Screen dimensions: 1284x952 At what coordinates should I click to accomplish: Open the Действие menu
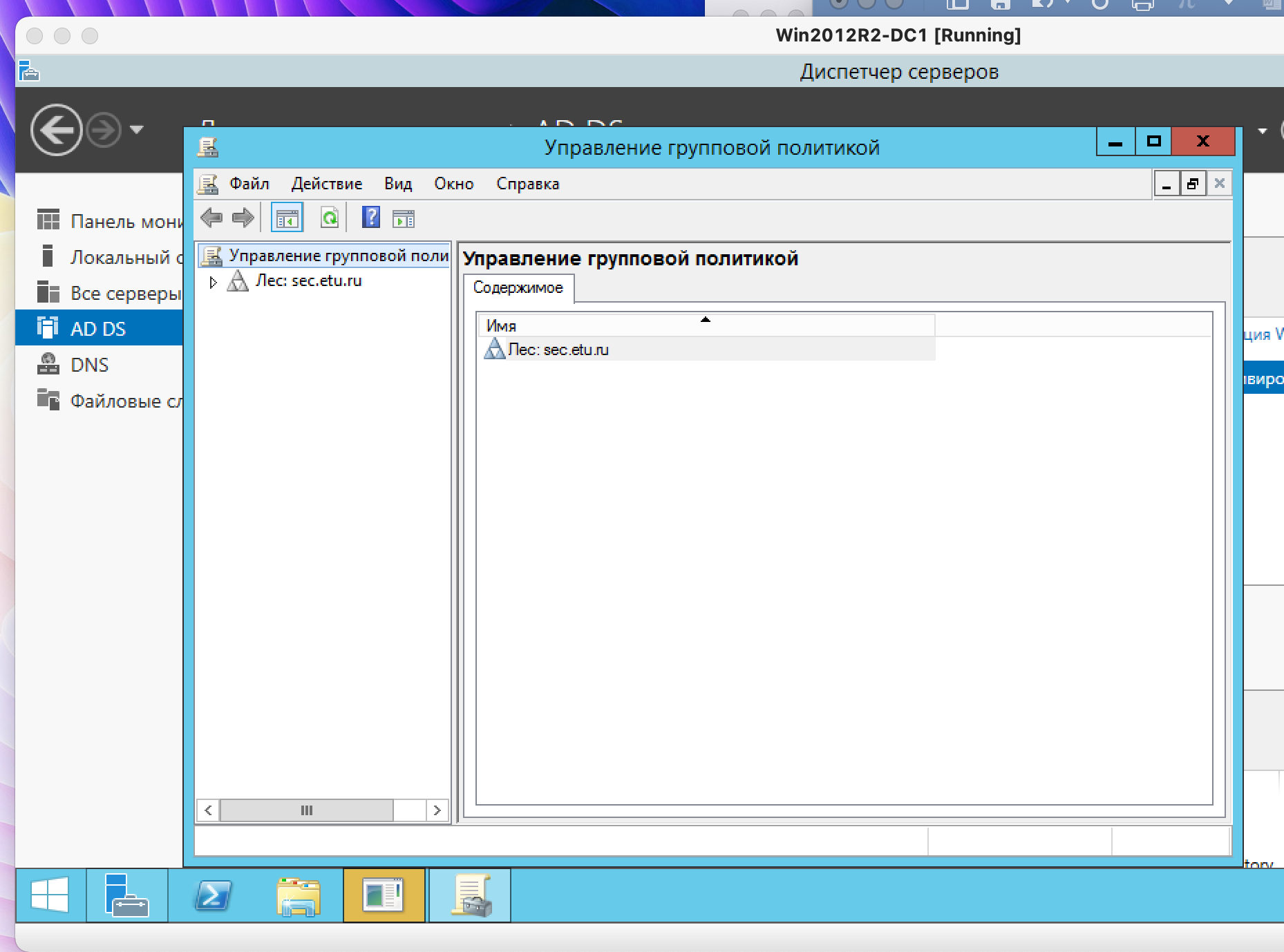click(327, 184)
